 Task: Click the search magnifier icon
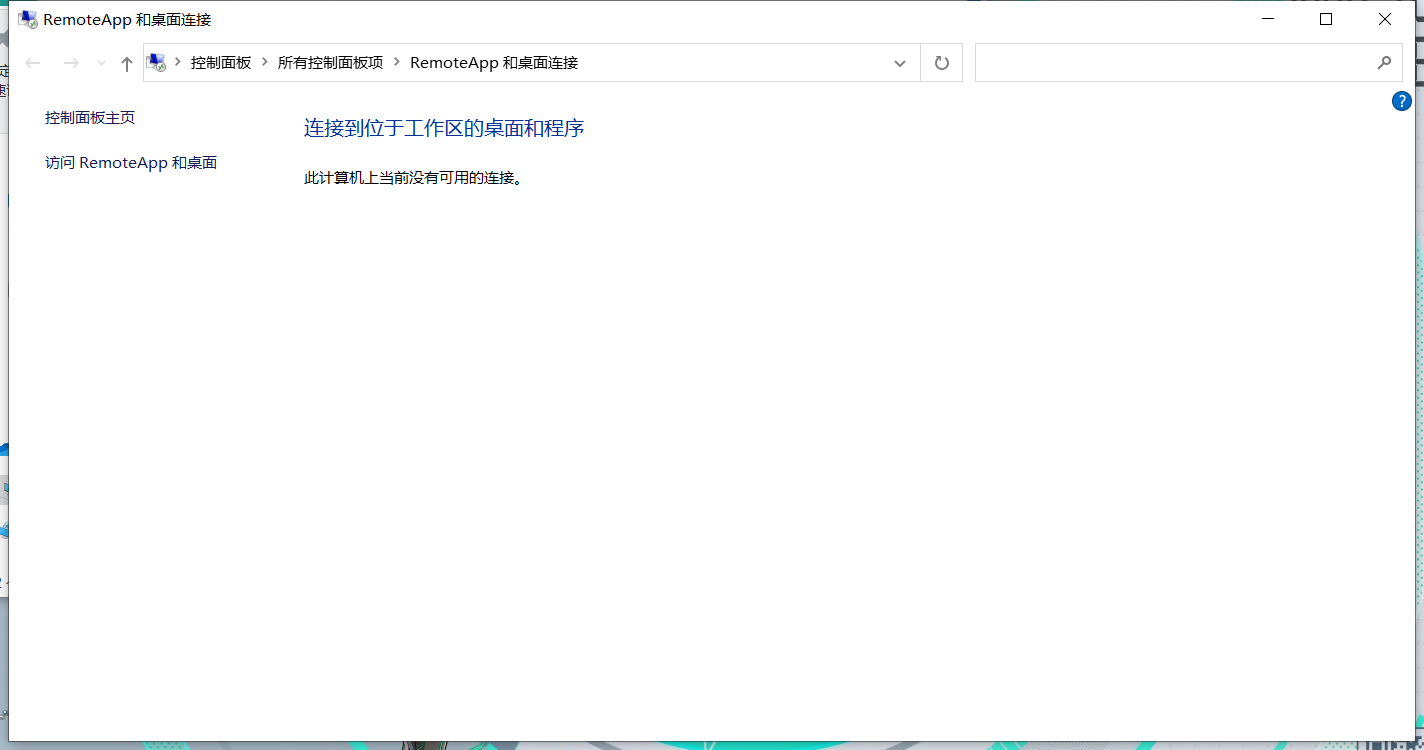tap(1384, 63)
